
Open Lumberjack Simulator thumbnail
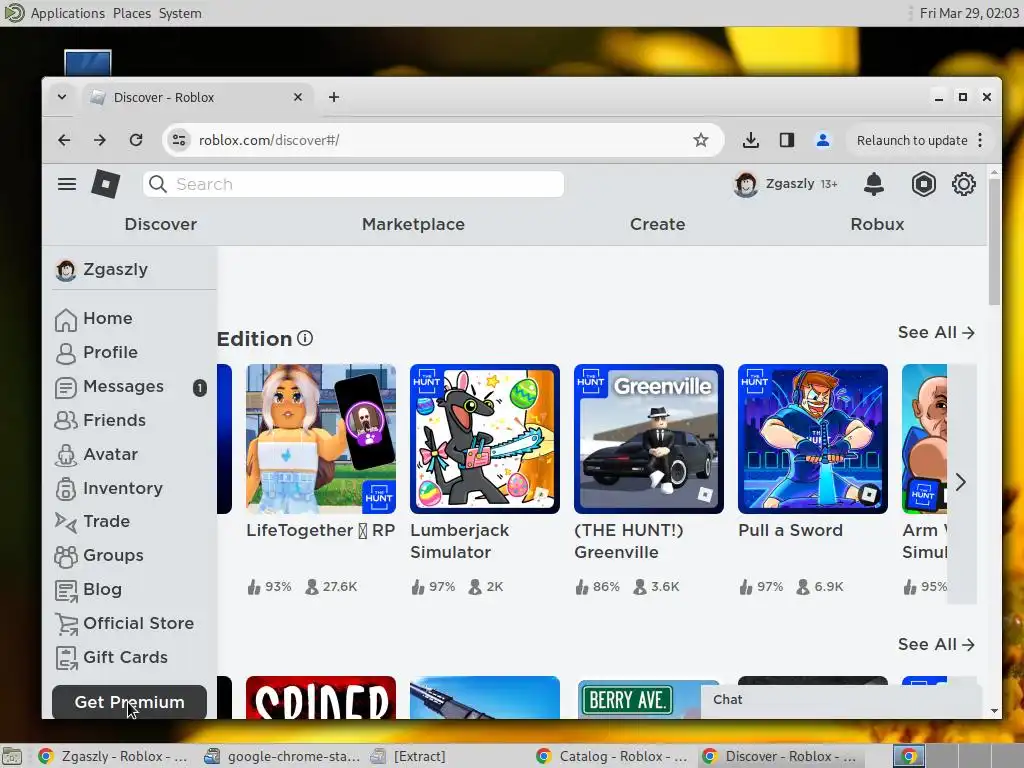[x=485, y=439]
